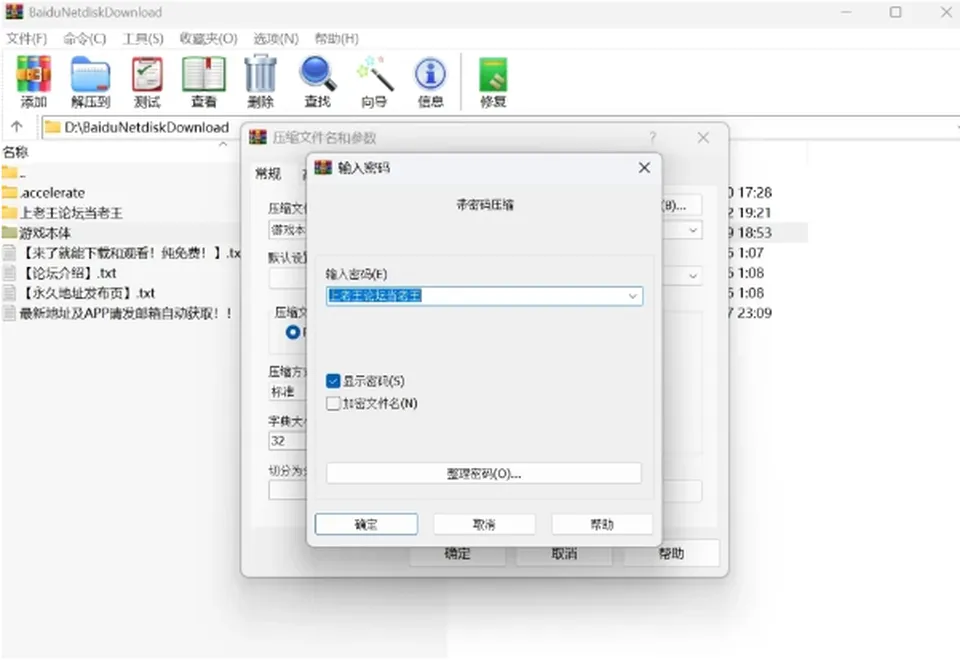Click the 信息 (Info) toolbar icon
This screenshot has height=660, width=960.
pos(430,81)
